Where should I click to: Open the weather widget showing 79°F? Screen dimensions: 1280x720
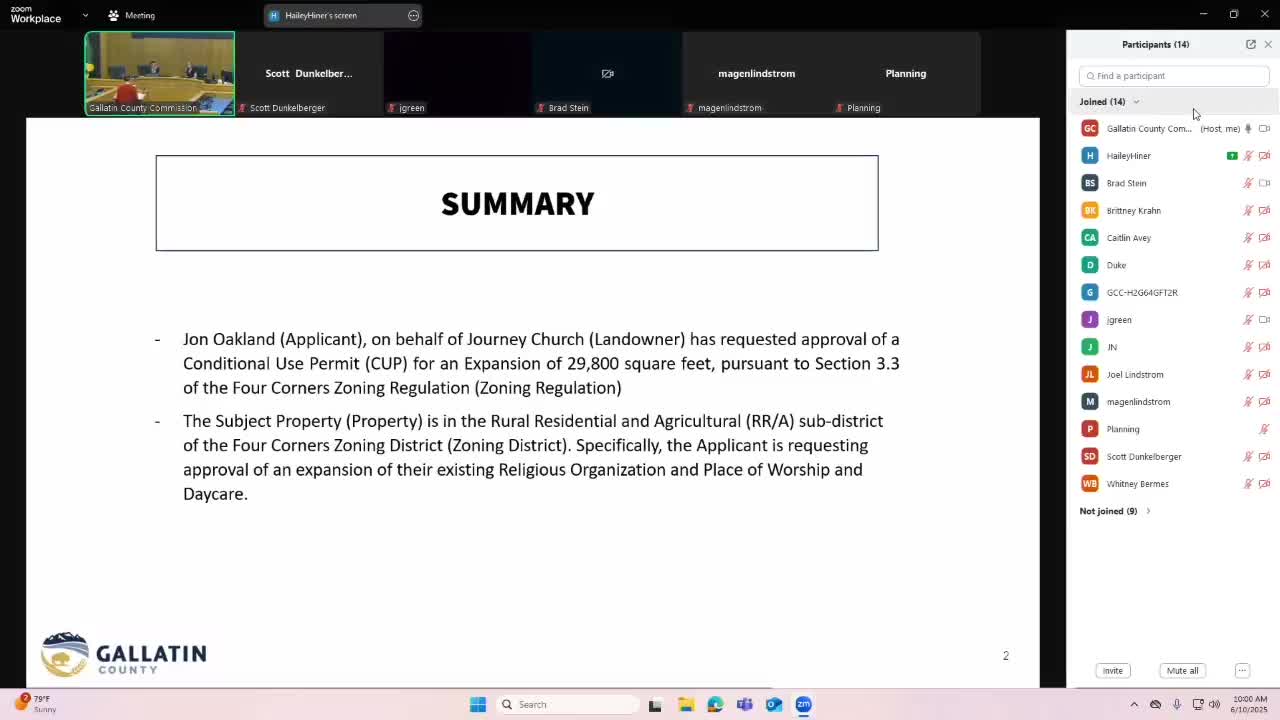click(35, 704)
